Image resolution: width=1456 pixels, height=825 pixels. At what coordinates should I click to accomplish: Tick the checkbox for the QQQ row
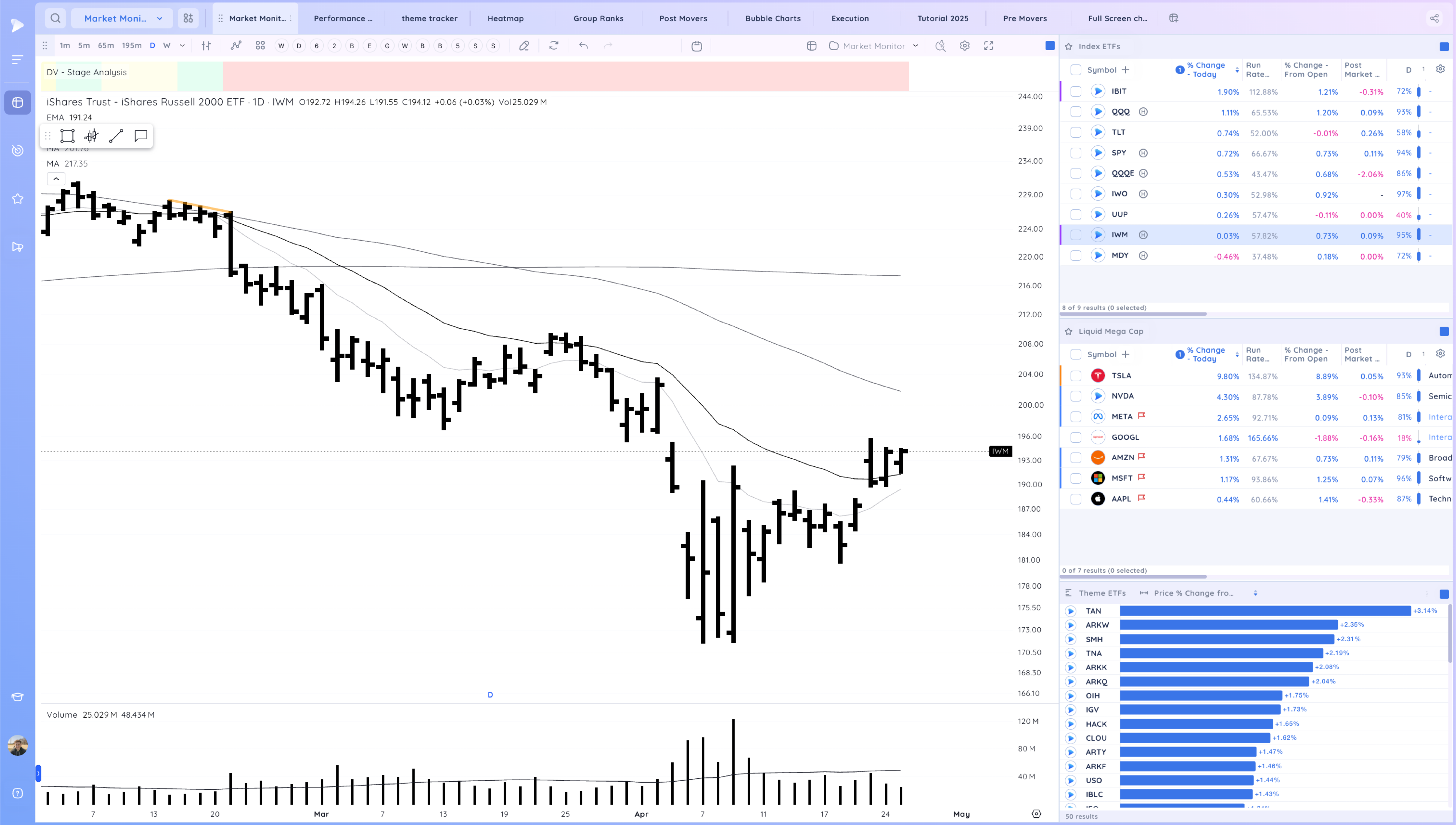click(1075, 112)
